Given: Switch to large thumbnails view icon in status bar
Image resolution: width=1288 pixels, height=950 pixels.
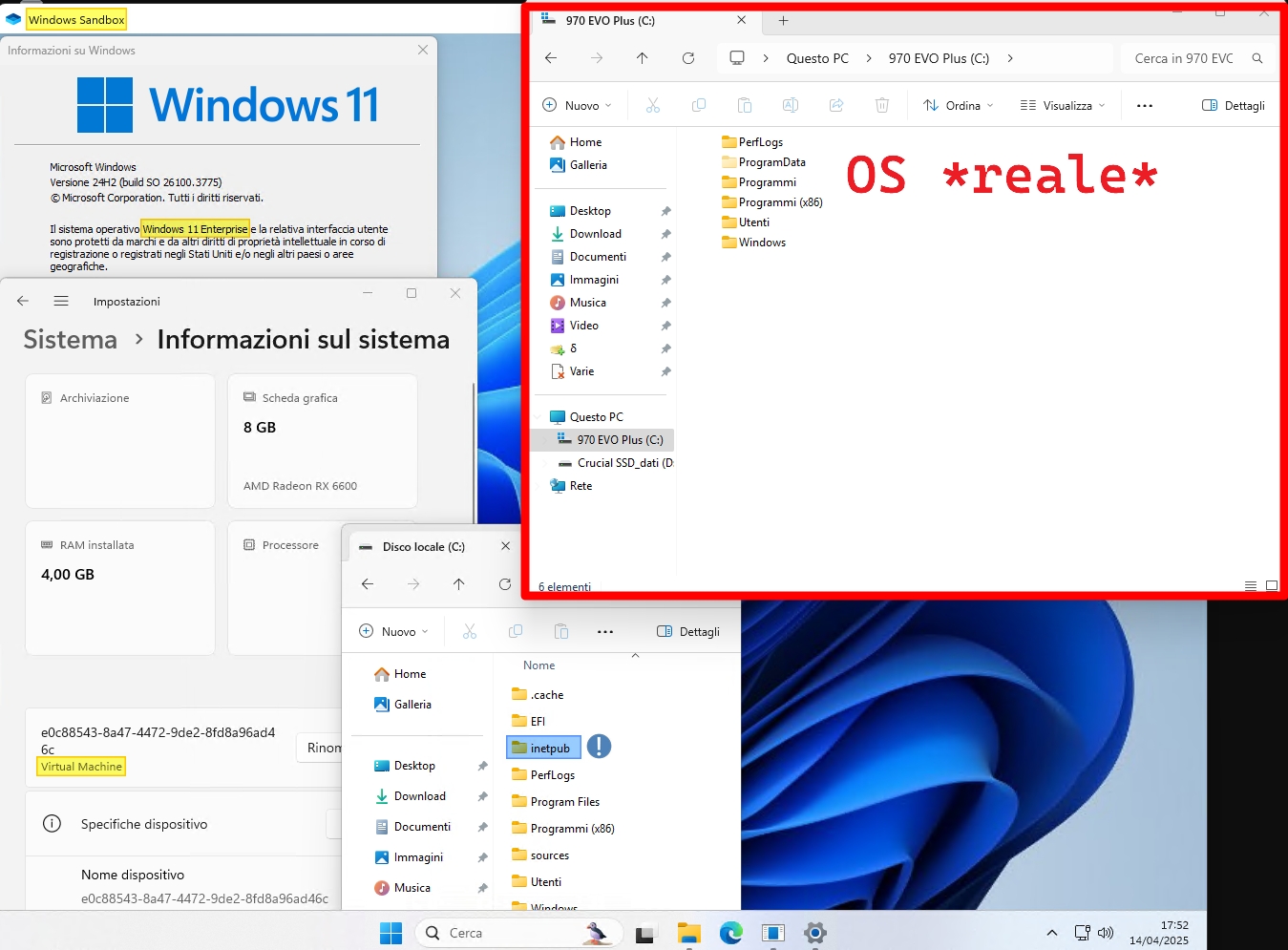Looking at the screenshot, I should [1272, 586].
